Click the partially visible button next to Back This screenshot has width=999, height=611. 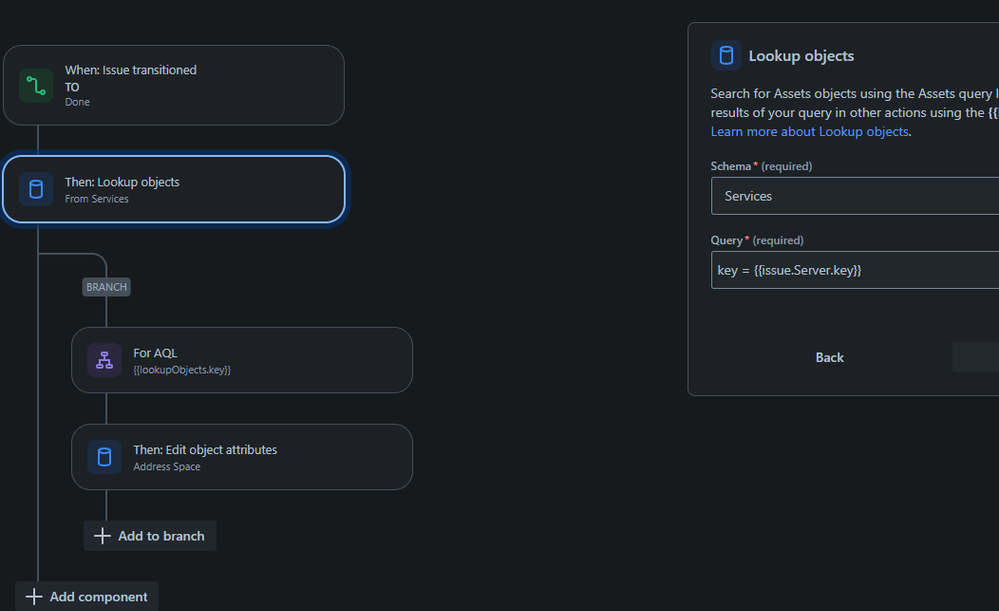click(975, 357)
